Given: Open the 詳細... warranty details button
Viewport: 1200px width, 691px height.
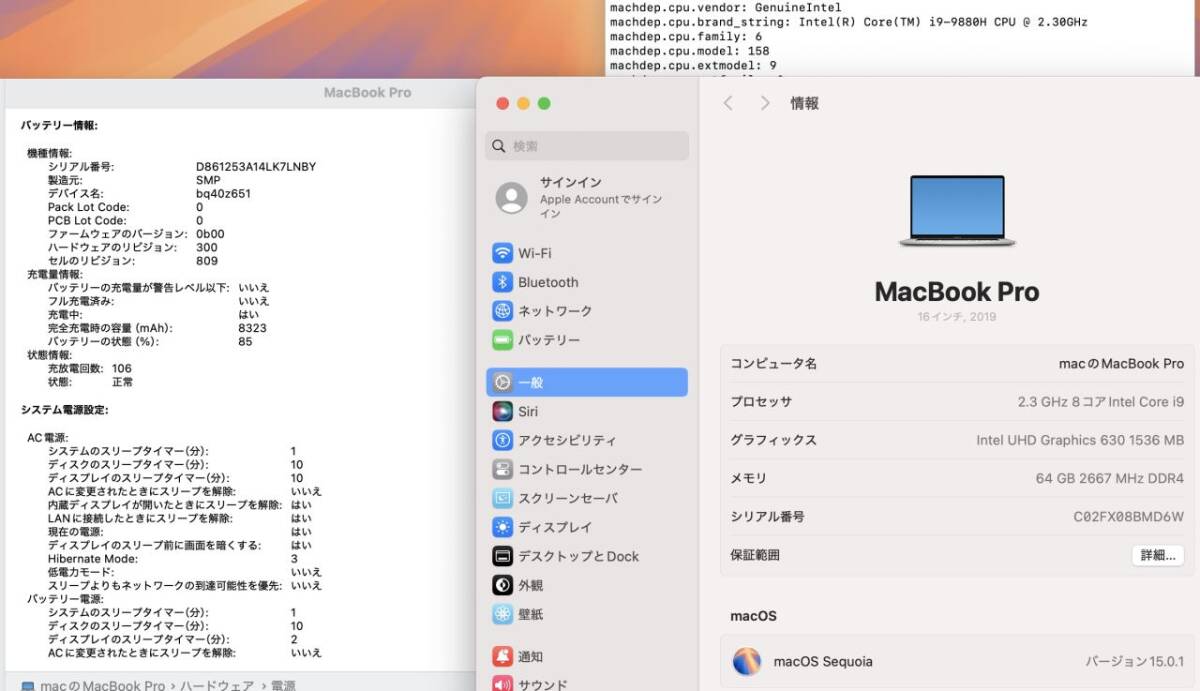Looking at the screenshot, I should [x=1157, y=555].
